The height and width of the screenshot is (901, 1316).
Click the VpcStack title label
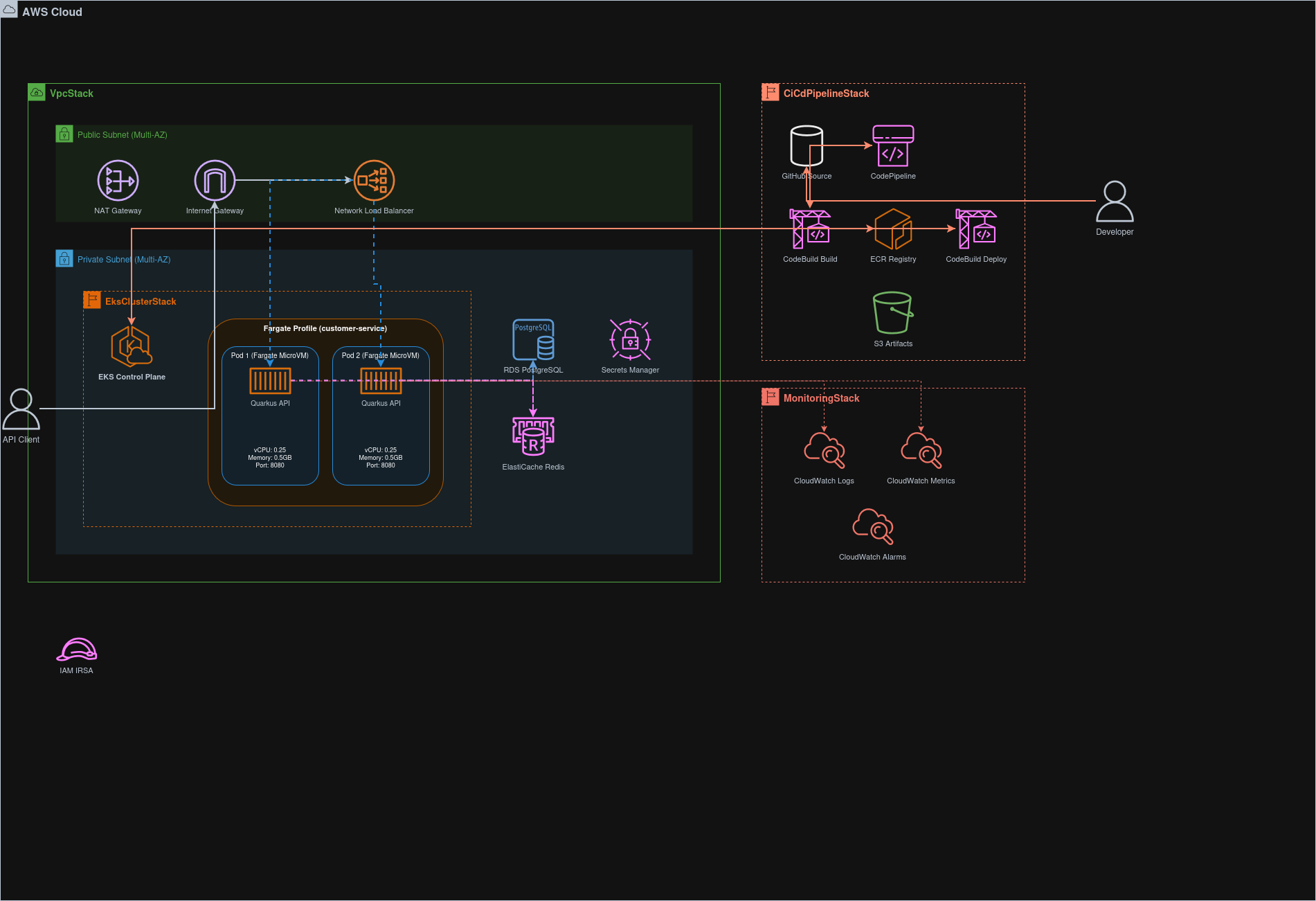click(71, 93)
